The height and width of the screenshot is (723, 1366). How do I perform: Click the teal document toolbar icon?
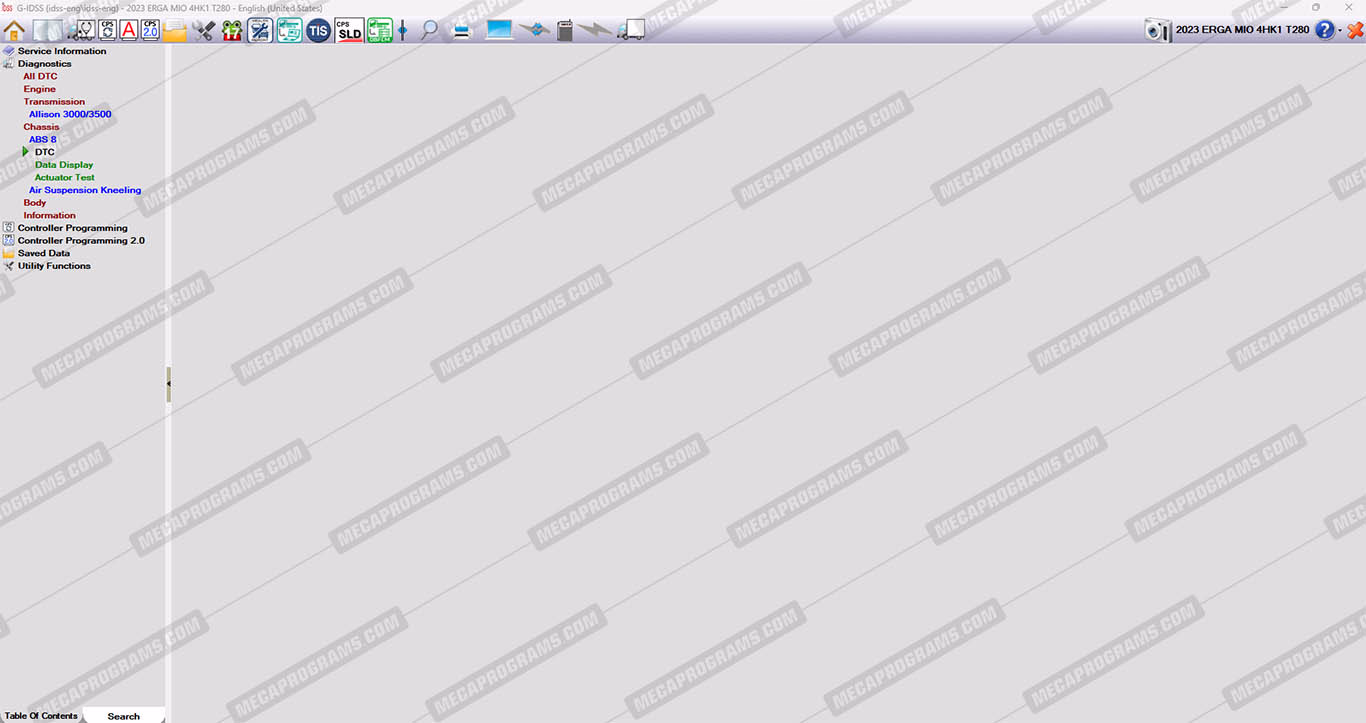point(289,30)
